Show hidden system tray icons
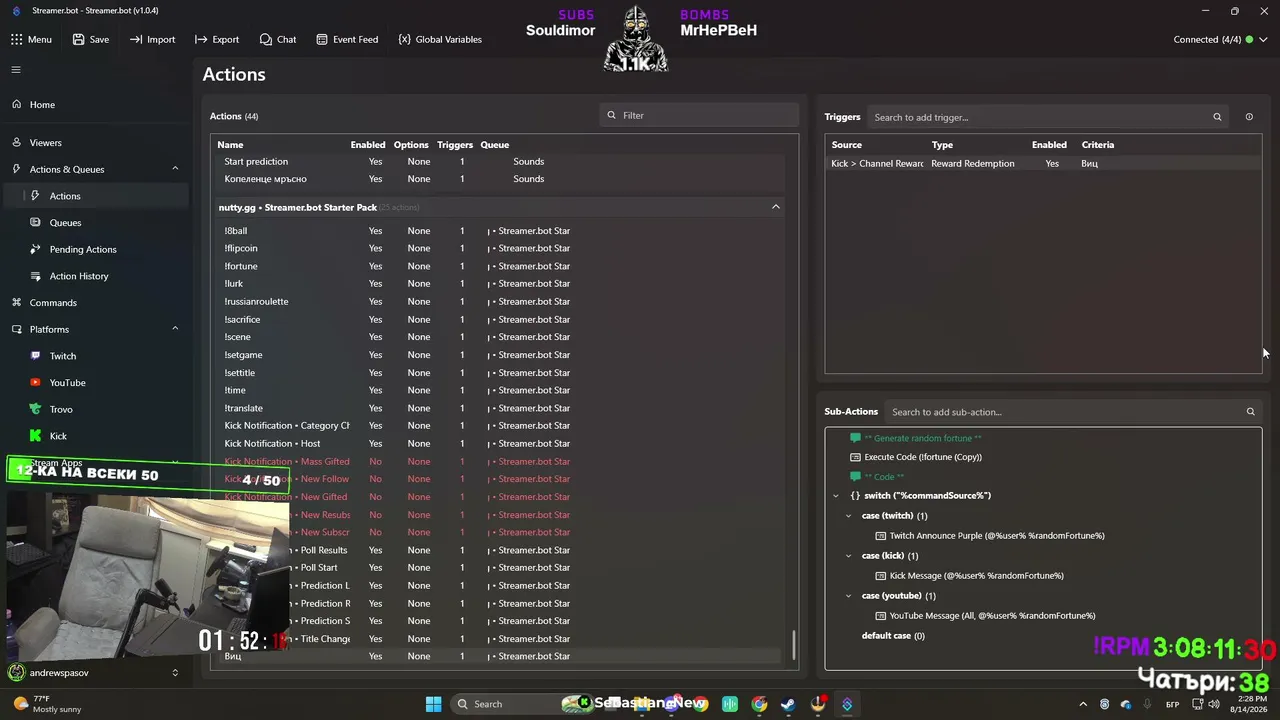Screen dimensions: 1280x720 coord(1083,704)
